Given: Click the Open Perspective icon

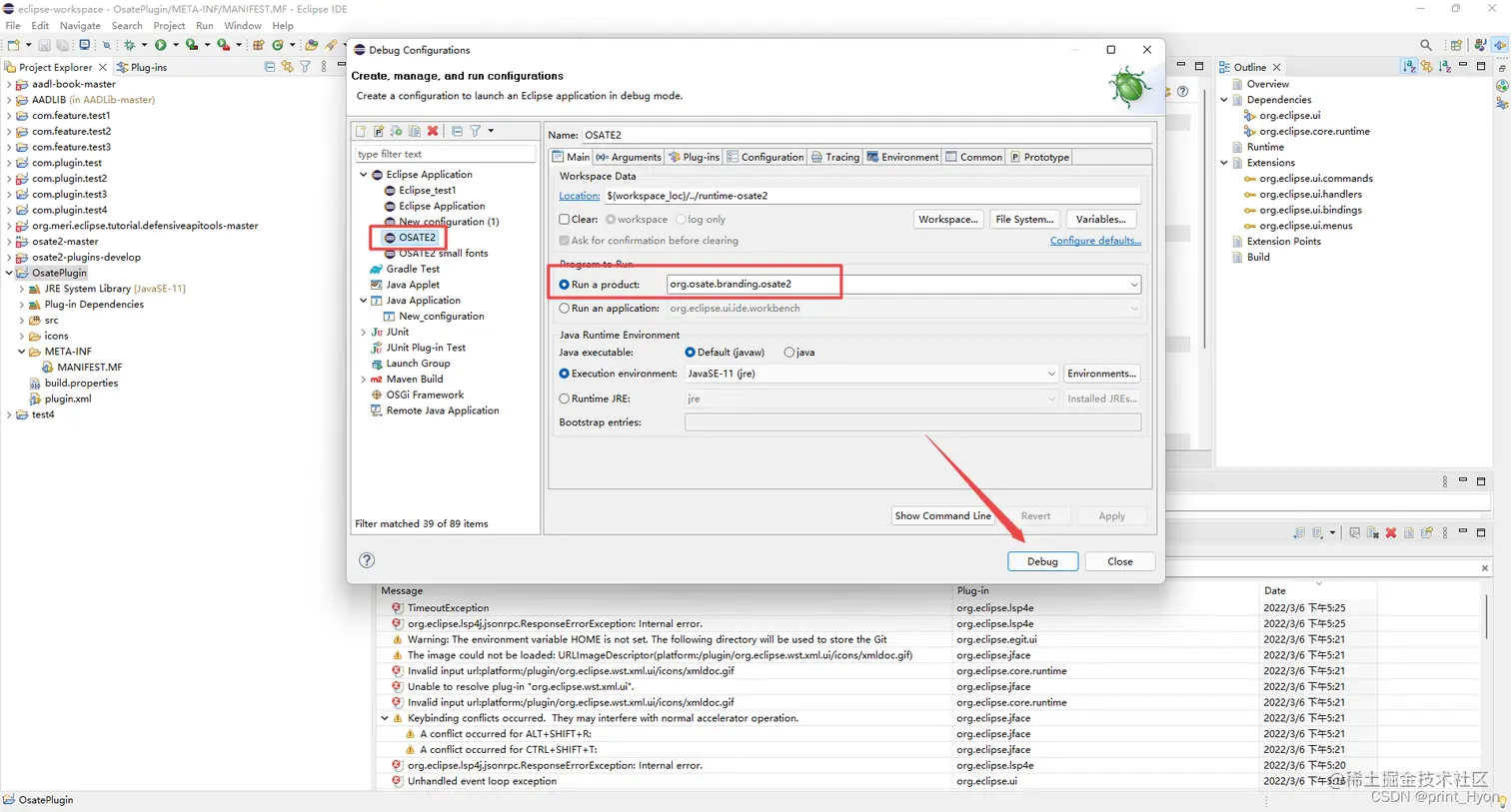Looking at the screenshot, I should tap(1456, 45).
